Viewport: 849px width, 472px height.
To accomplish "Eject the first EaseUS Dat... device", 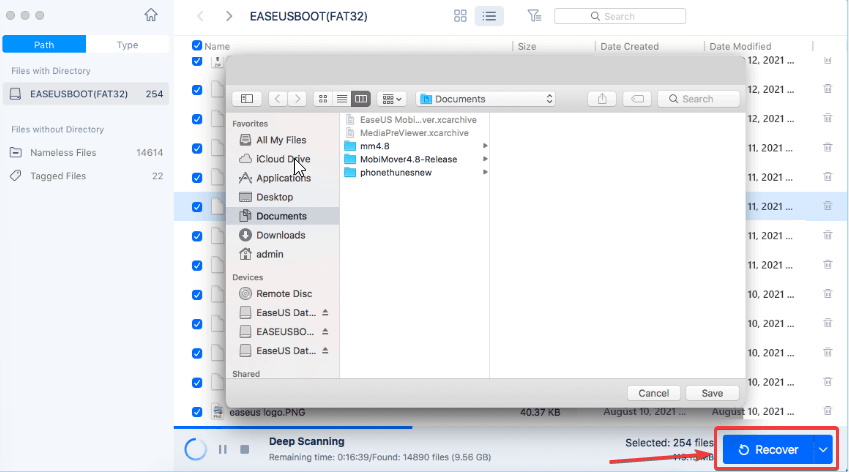I will pyautogui.click(x=325, y=312).
